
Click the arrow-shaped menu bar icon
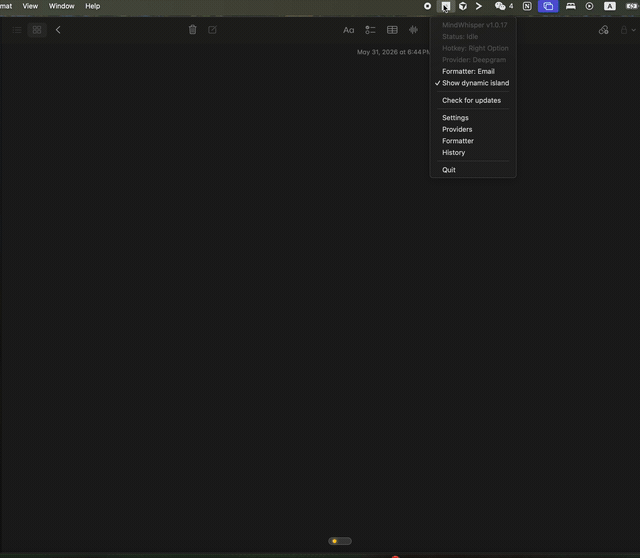point(479,6)
